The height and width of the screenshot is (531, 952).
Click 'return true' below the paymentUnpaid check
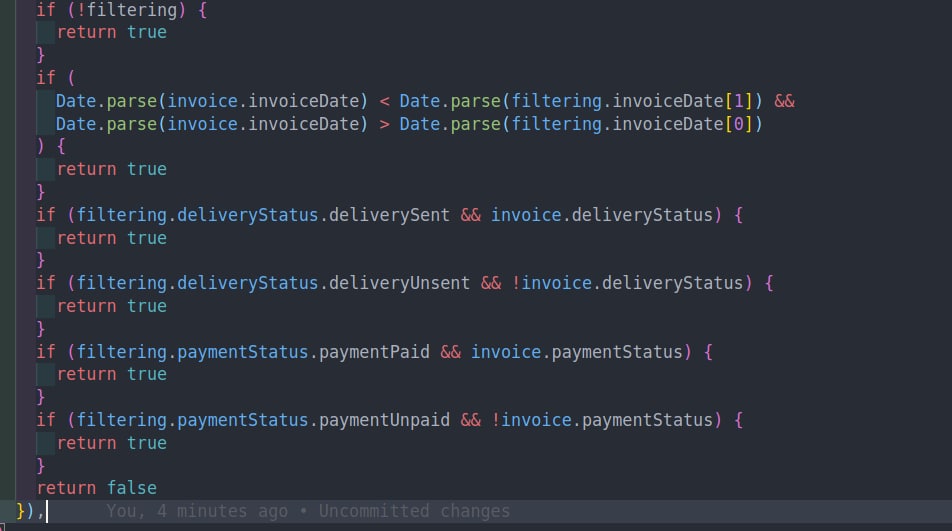[112, 443]
